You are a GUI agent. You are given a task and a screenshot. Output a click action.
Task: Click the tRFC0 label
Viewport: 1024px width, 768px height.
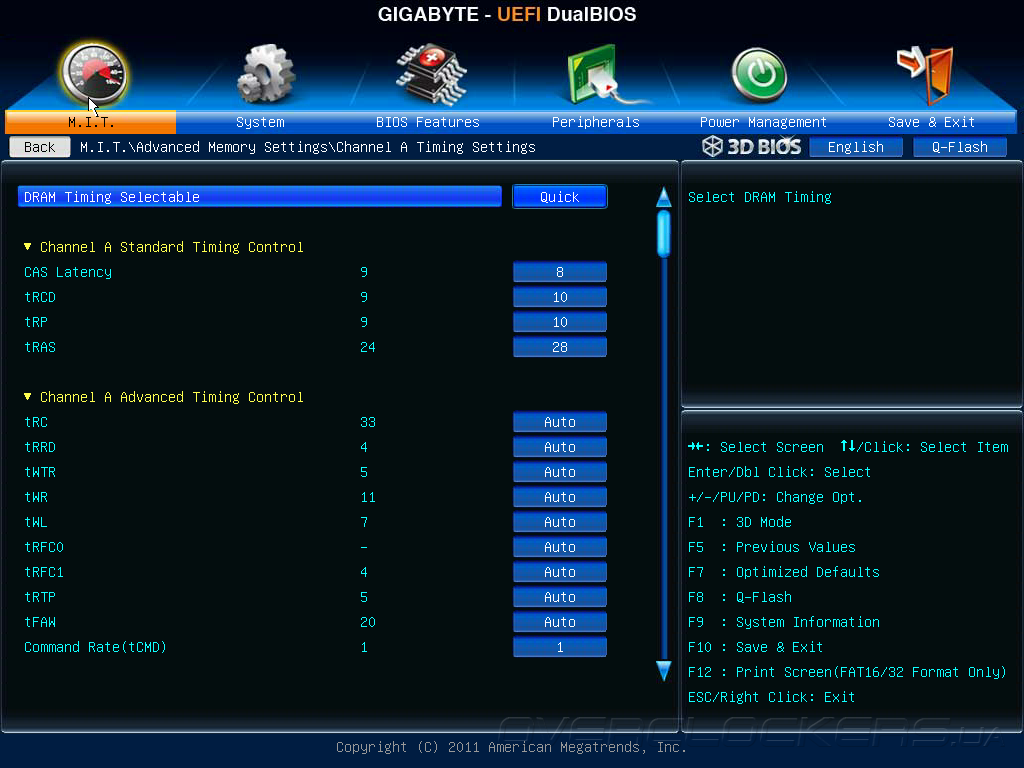[44, 547]
